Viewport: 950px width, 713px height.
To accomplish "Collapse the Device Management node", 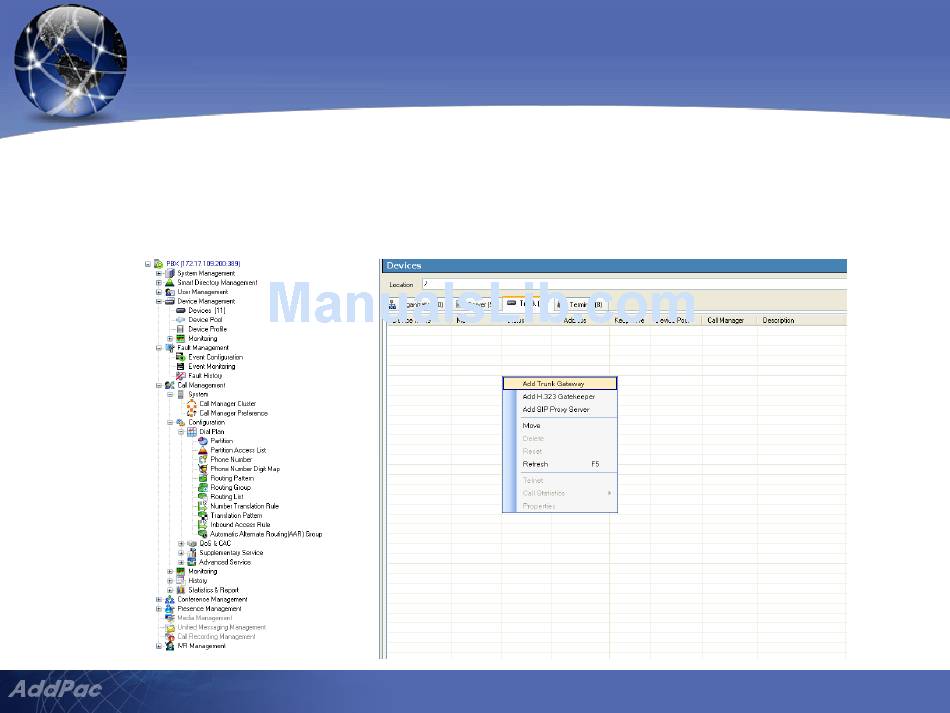I will (x=158, y=301).
